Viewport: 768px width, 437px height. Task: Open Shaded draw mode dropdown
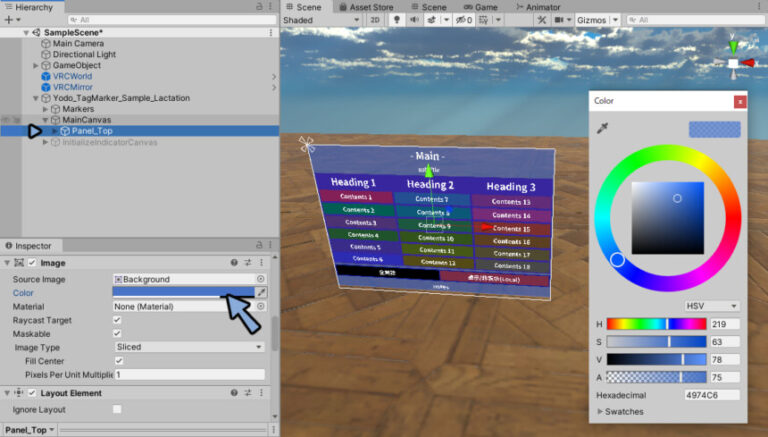pos(321,20)
